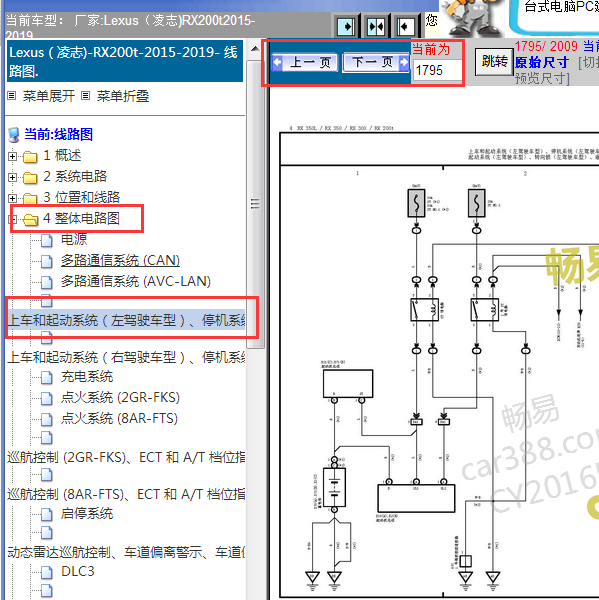Click the 当前:线路图 heading
The image size is (599, 600).
tap(59, 135)
